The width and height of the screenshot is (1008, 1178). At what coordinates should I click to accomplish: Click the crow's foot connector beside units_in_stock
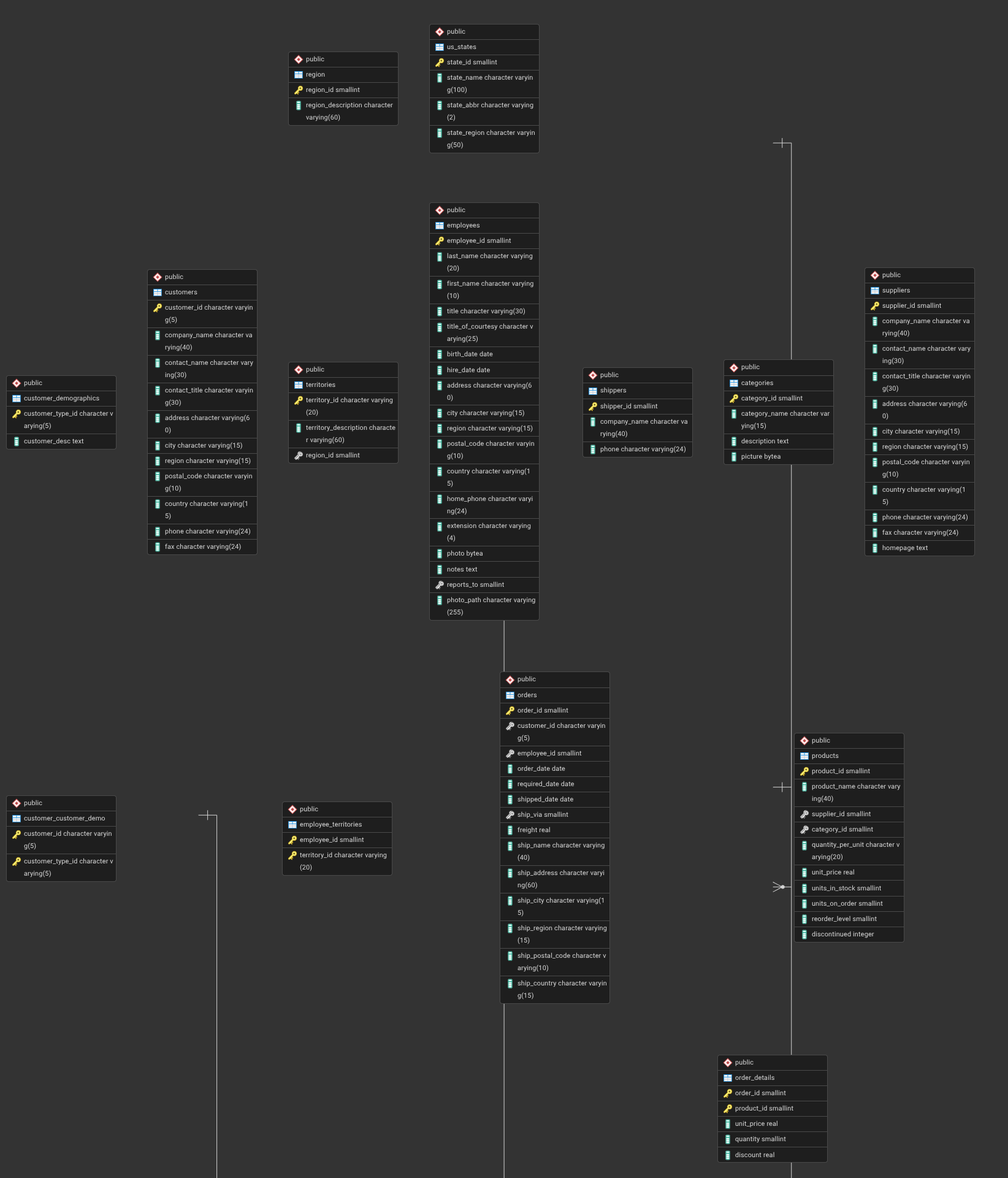coord(779,887)
